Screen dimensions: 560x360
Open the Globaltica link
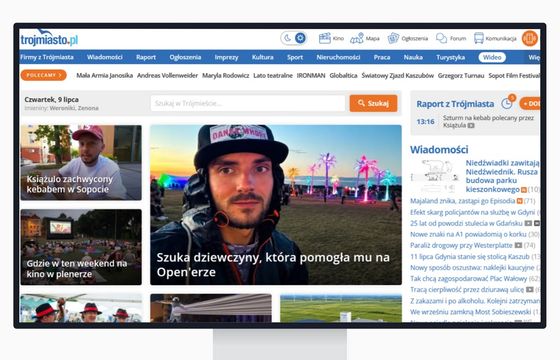click(343, 75)
